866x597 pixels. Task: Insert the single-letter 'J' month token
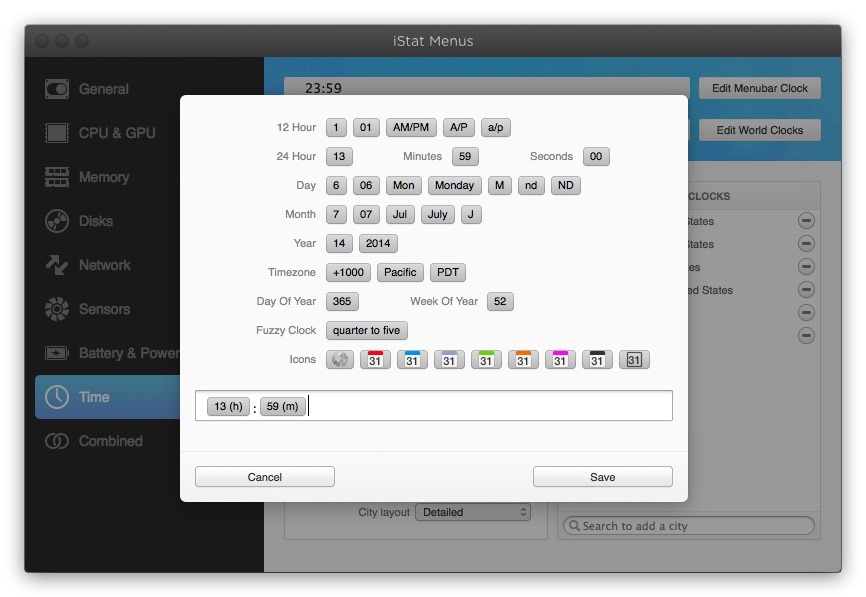pyautogui.click(x=471, y=214)
